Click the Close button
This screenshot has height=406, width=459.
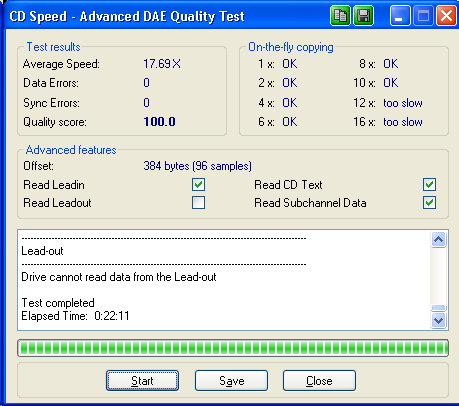click(x=319, y=381)
